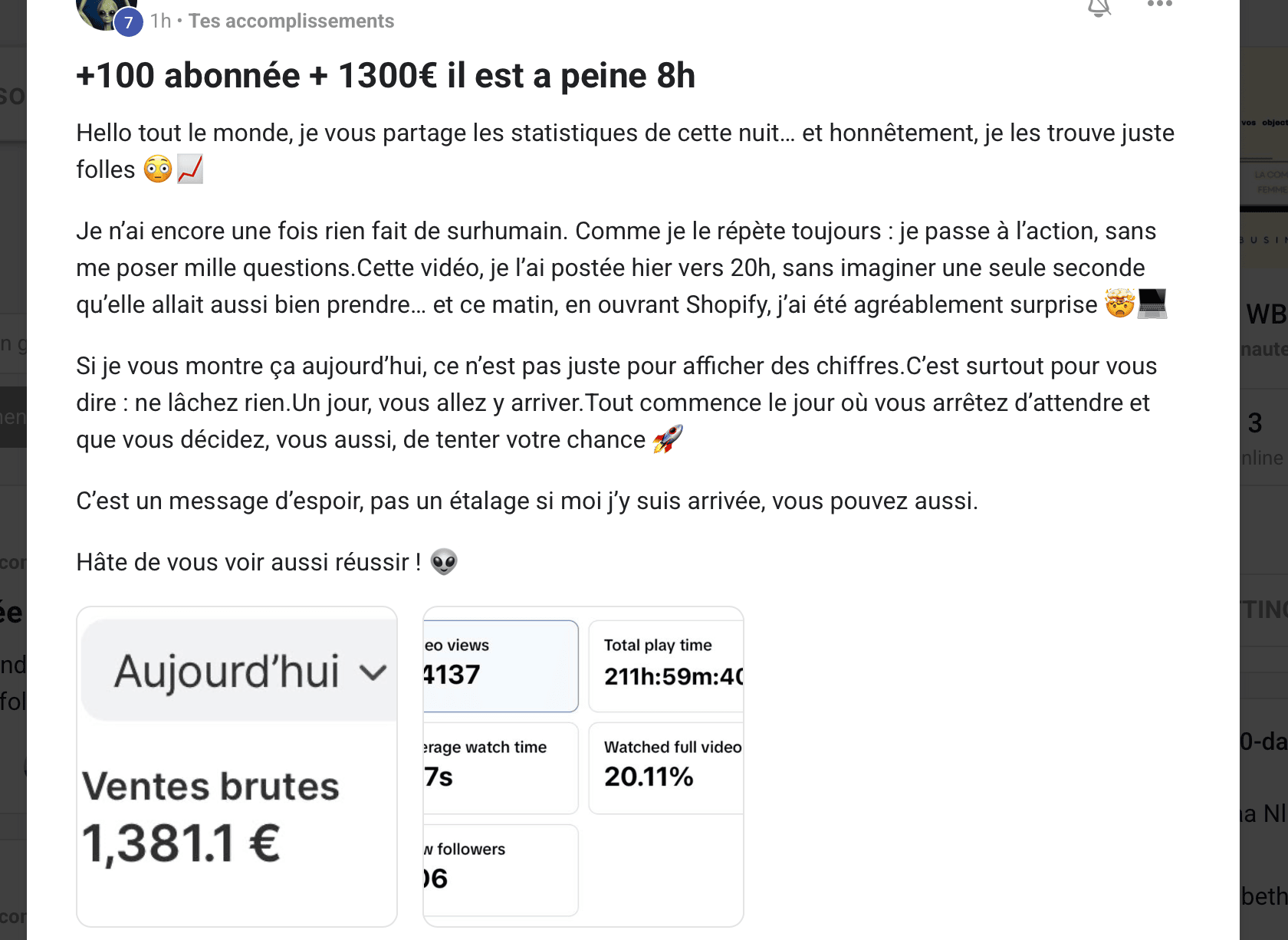1288x940 pixels.
Task: Click the level 7 badge
Action: pos(129,23)
